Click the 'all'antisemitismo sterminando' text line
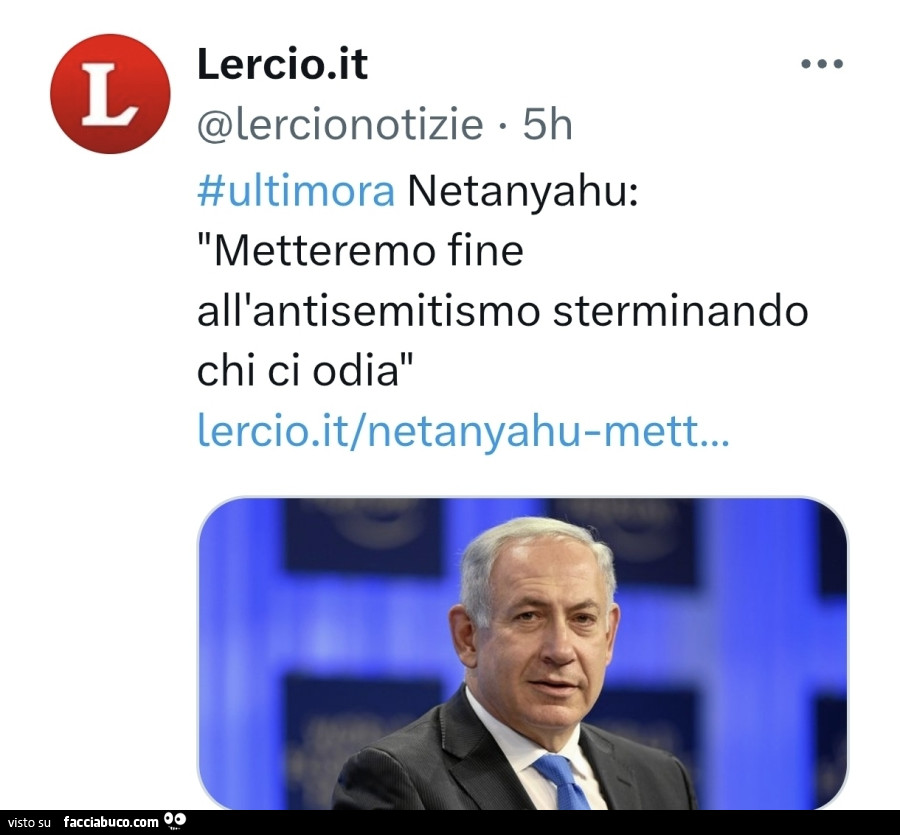Viewport: 900px width, 835px height. pyautogui.click(x=503, y=310)
